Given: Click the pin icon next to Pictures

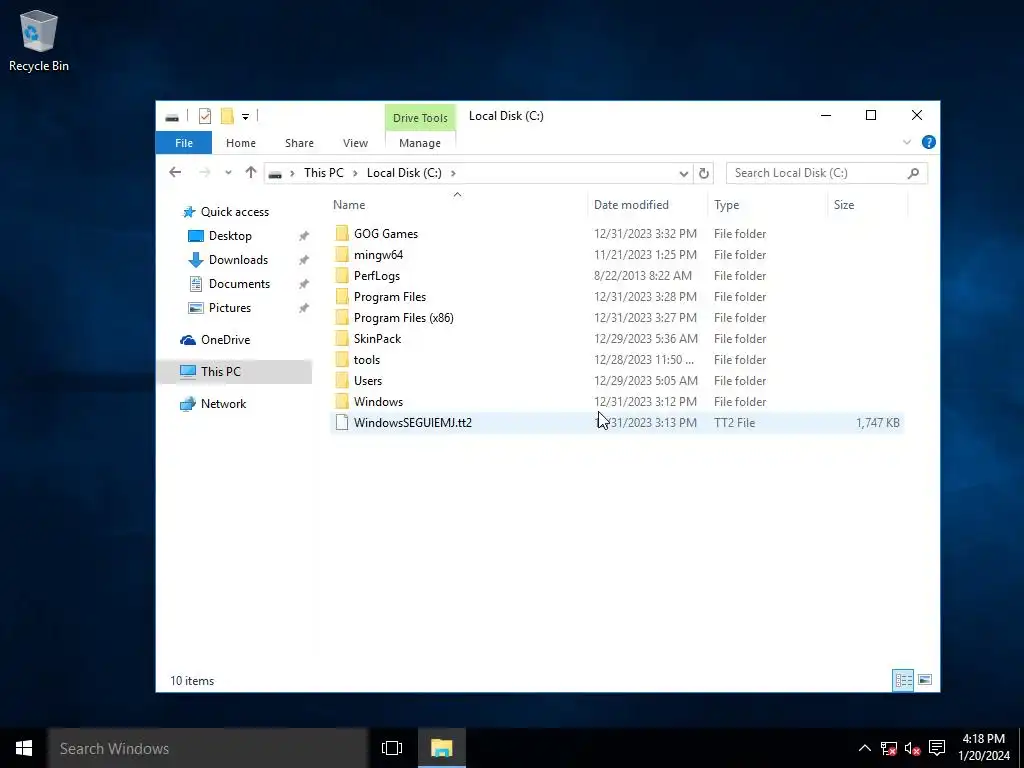Looking at the screenshot, I should pyautogui.click(x=304, y=308).
